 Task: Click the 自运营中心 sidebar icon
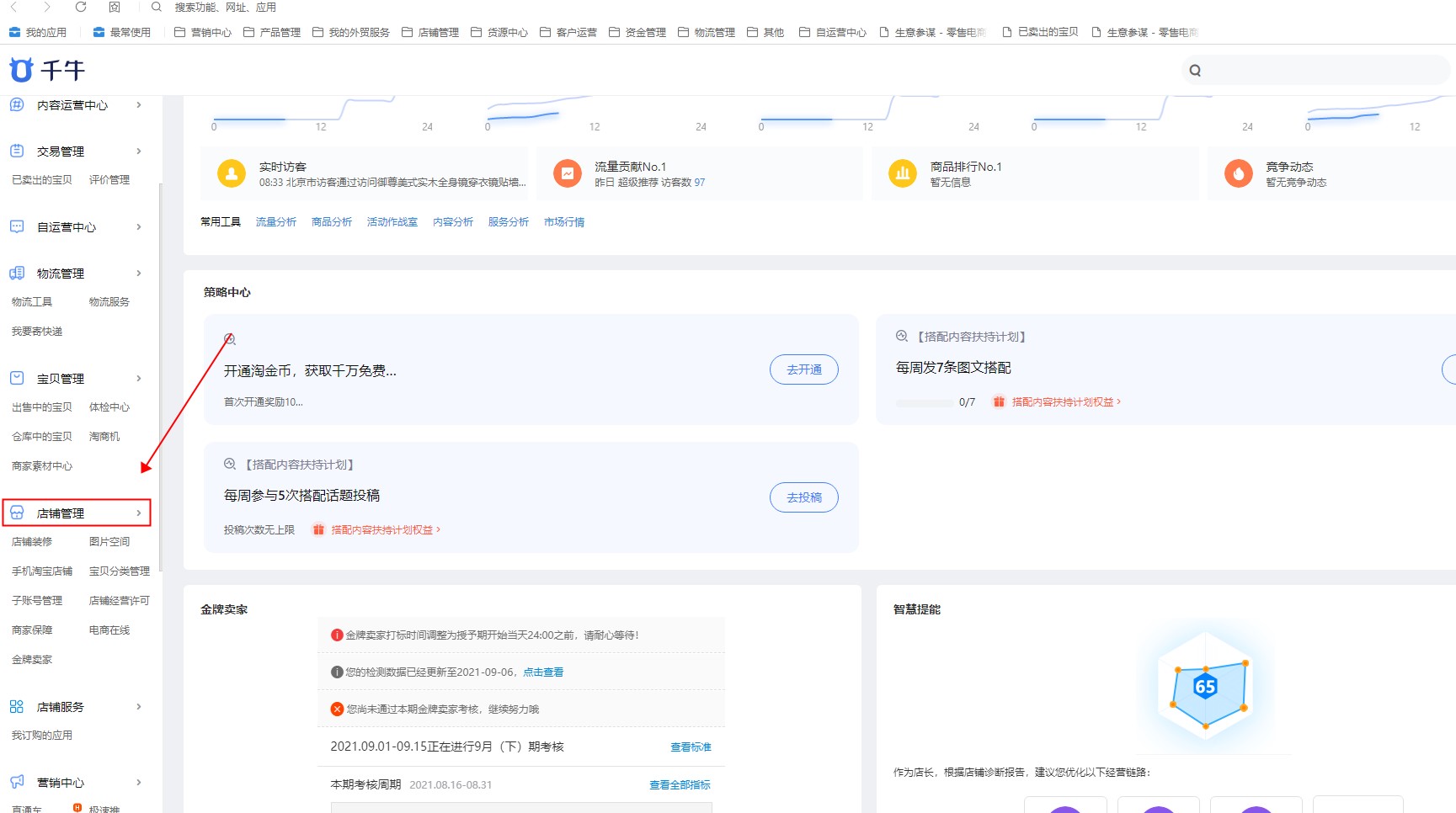(16, 226)
